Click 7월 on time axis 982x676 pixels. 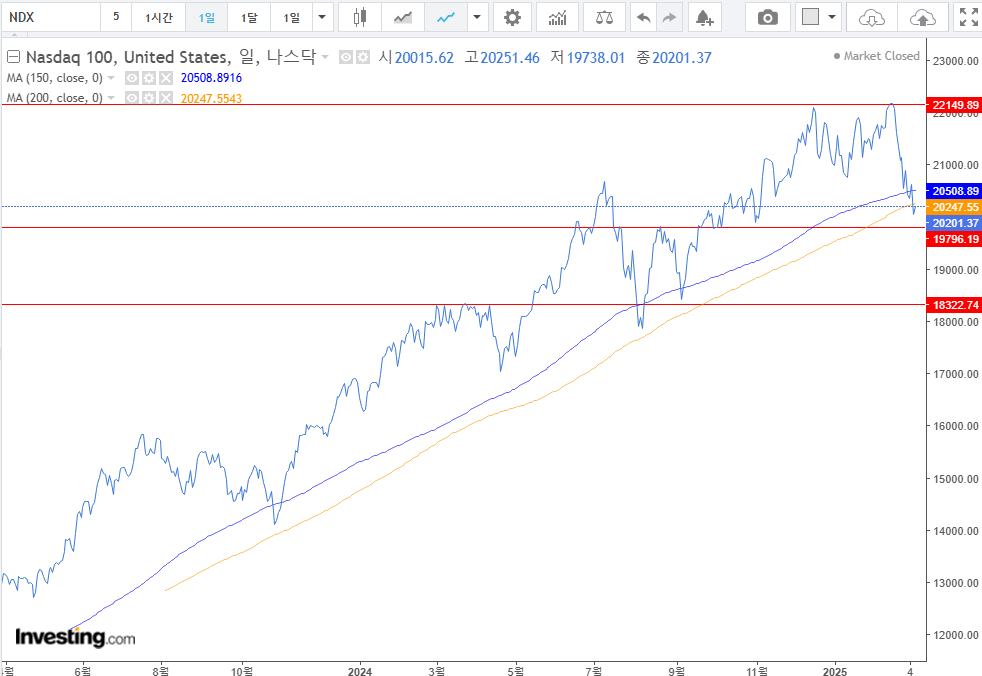point(594,671)
